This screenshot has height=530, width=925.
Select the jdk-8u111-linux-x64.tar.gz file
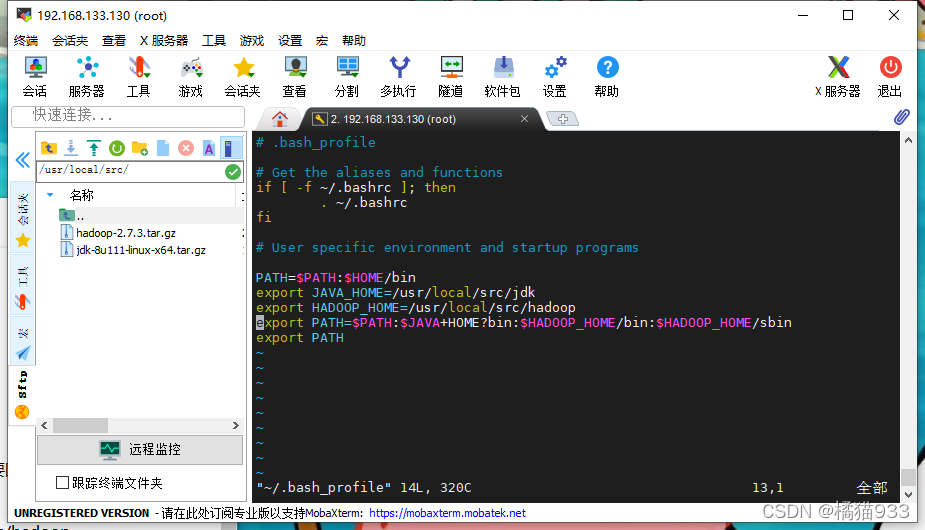(x=140, y=250)
